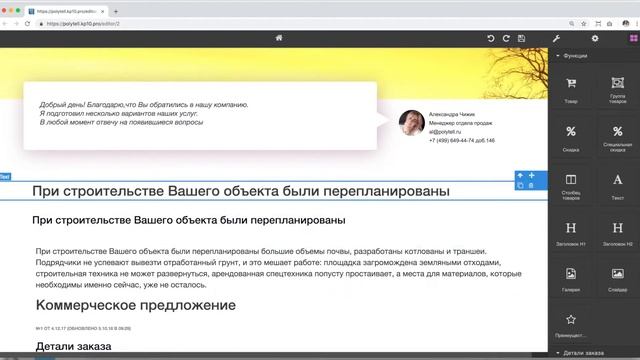
Task: Bookmark this page with the star
Action: tap(584, 24)
